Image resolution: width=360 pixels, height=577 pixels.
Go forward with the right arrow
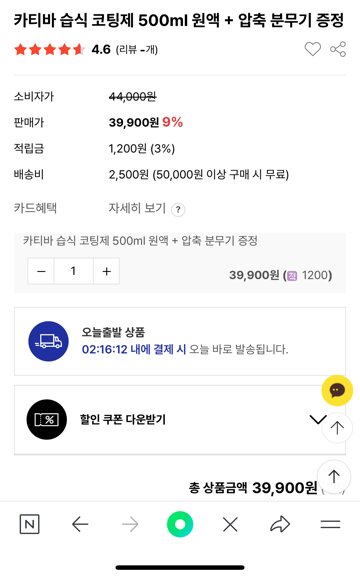(130, 524)
